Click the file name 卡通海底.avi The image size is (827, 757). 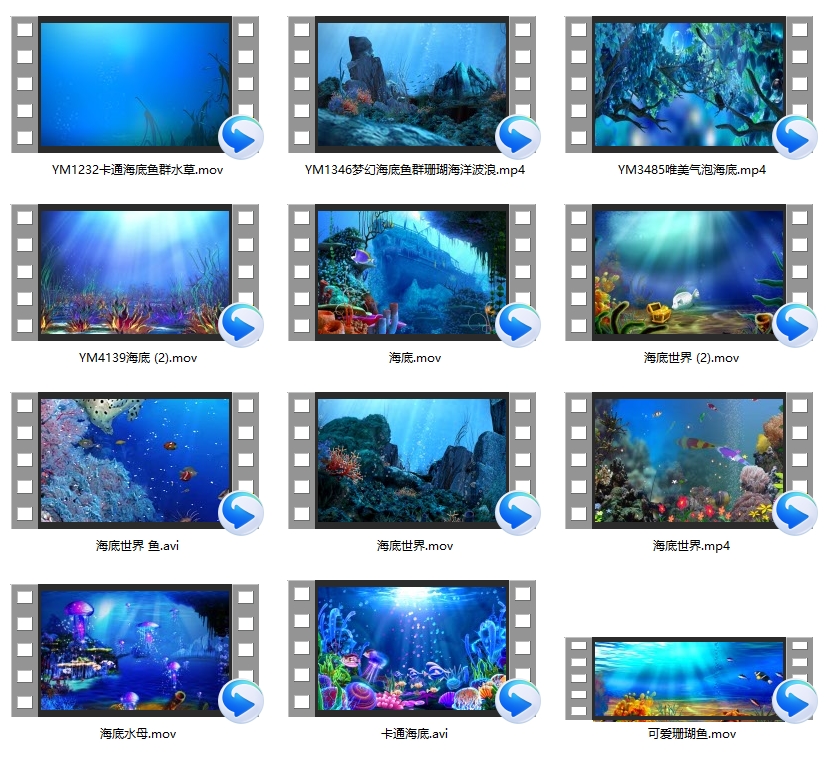pyautogui.click(x=415, y=734)
